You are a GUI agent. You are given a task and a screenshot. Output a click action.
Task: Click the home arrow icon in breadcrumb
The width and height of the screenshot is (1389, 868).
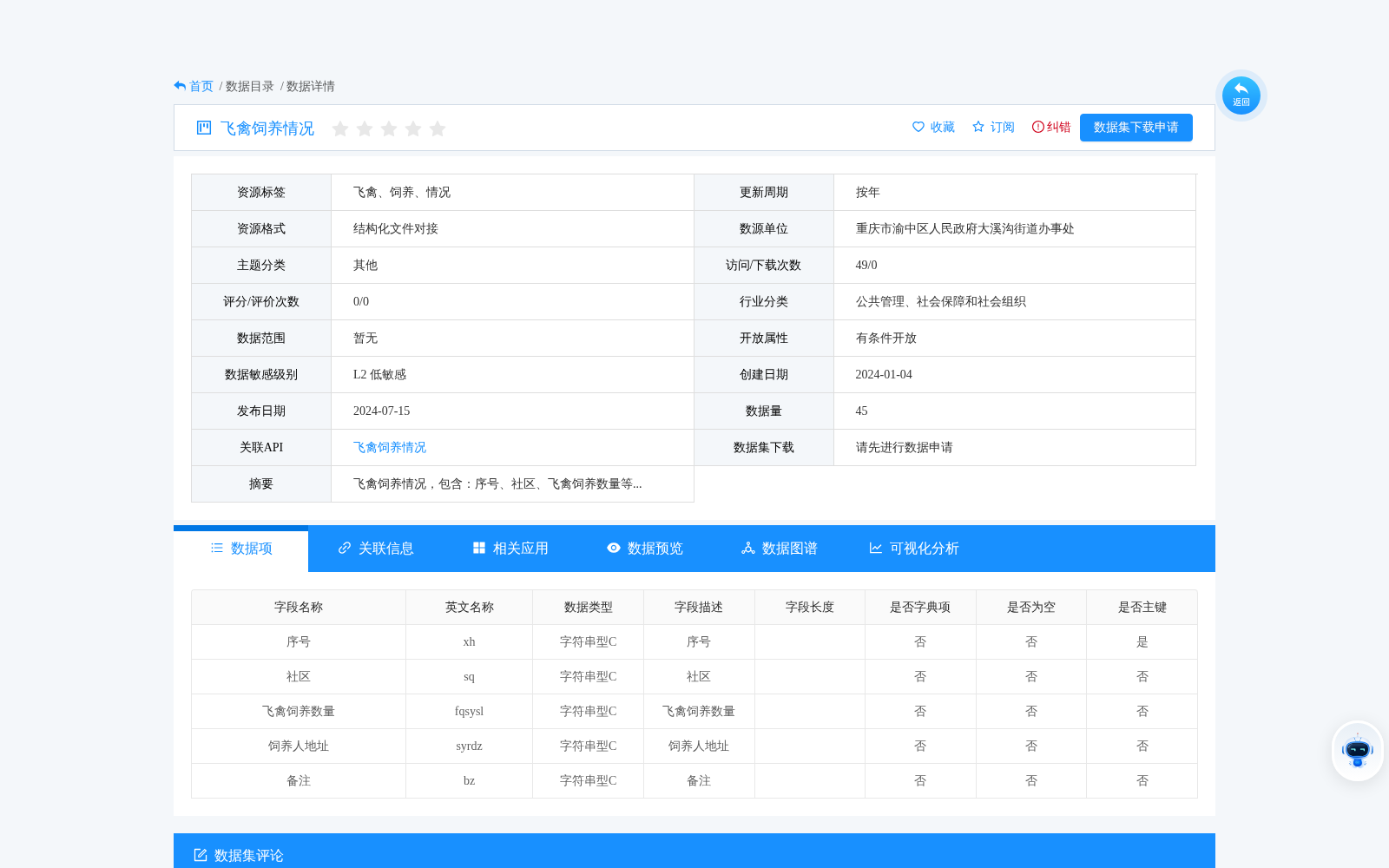(x=180, y=86)
